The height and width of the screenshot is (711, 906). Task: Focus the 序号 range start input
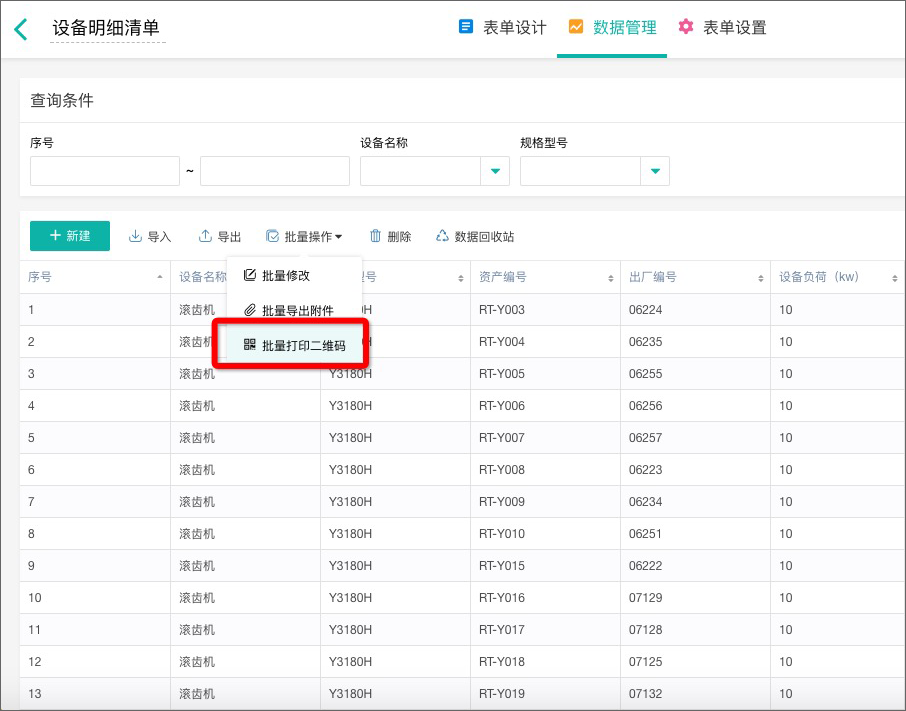click(x=105, y=171)
